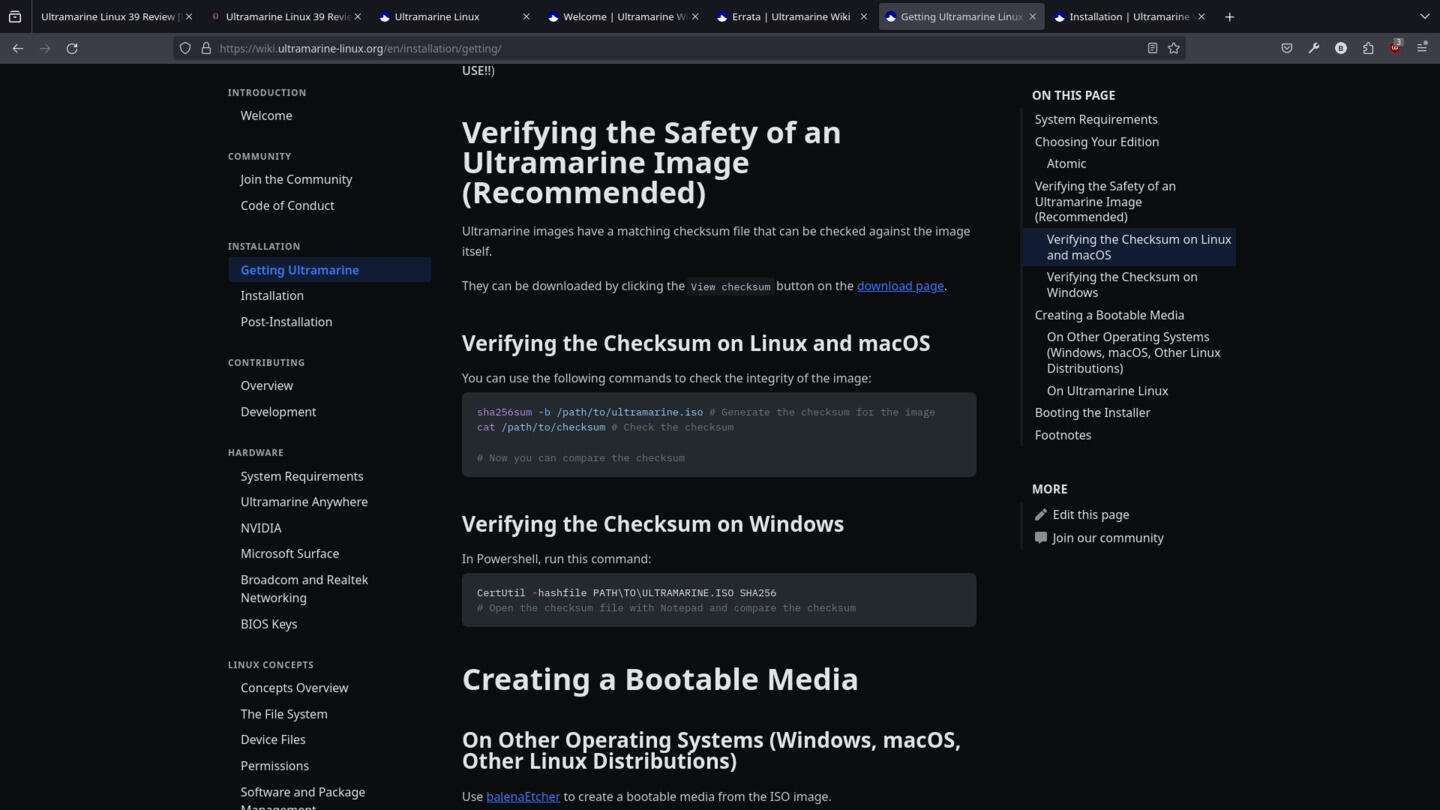The height and width of the screenshot is (810, 1440).
Task: Jump to Choosing Your Edition section
Action: [1097, 142]
